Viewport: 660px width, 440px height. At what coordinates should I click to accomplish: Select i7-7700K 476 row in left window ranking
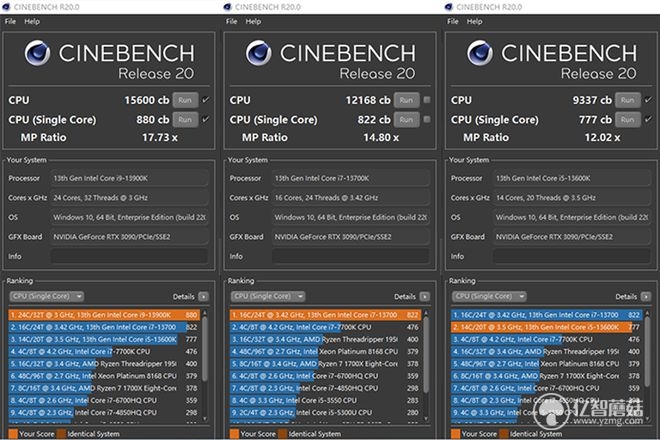(x=104, y=352)
